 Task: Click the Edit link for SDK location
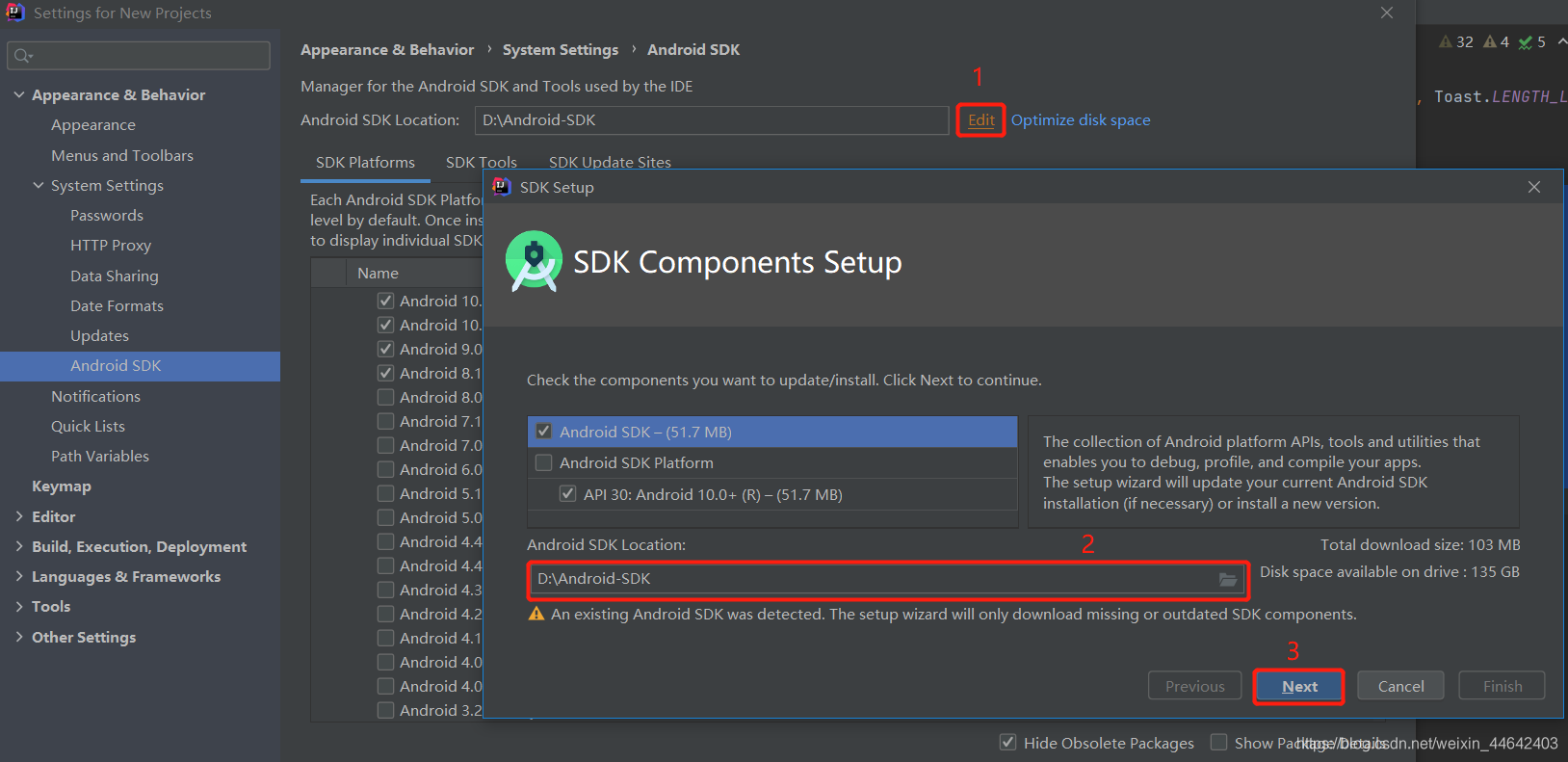(x=981, y=119)
